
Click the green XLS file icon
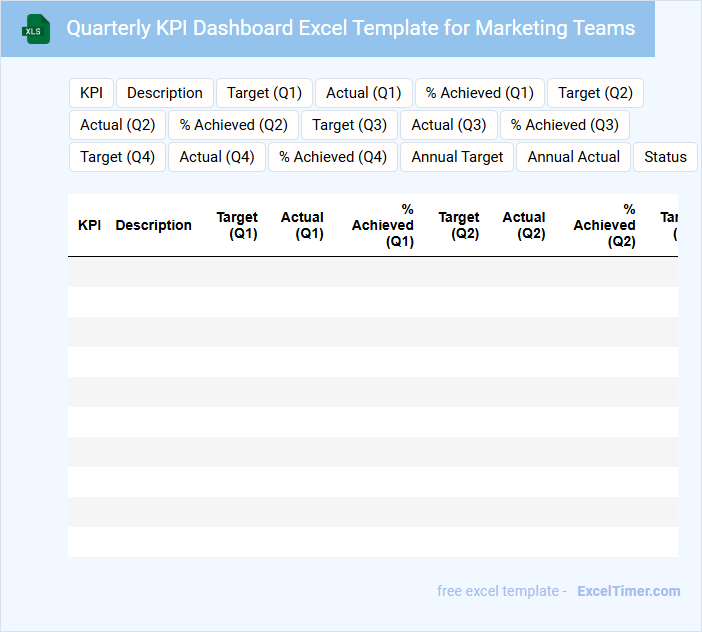coord(36,29)
